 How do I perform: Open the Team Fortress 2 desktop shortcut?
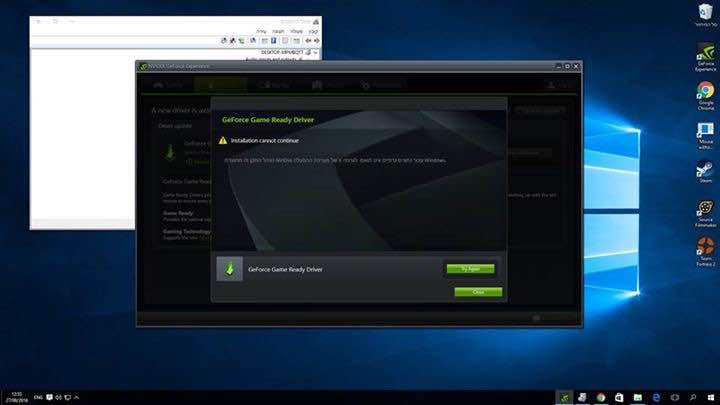coord(705,252)
